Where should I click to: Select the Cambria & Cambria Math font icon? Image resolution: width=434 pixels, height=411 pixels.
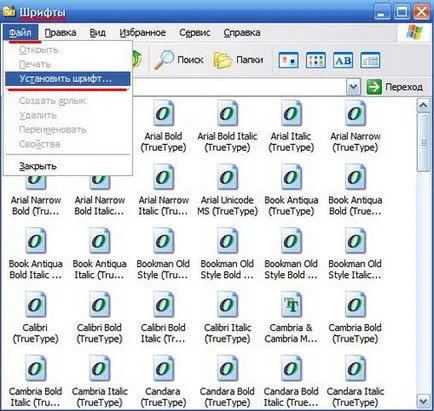[x=291, y=305]
